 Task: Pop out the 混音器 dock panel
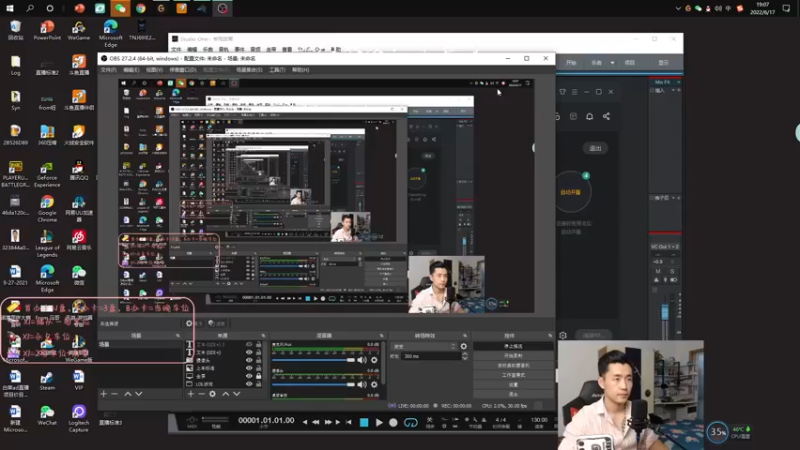381,336
